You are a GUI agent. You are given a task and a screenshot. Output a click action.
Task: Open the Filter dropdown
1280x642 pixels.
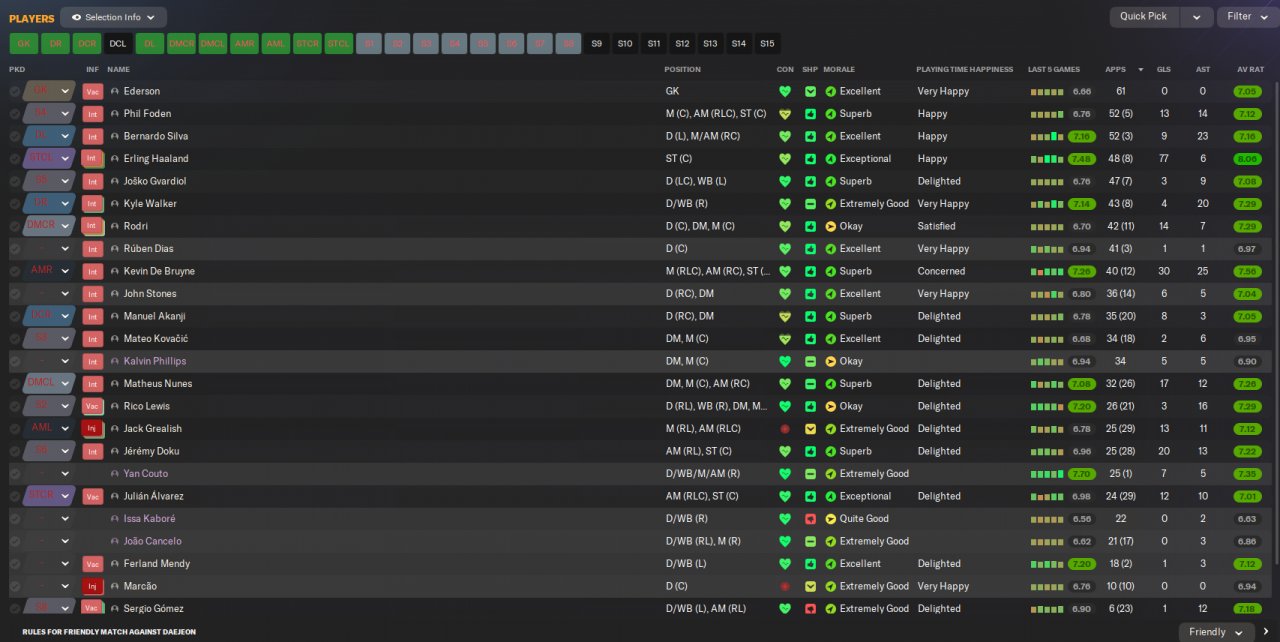[1248, 17]
